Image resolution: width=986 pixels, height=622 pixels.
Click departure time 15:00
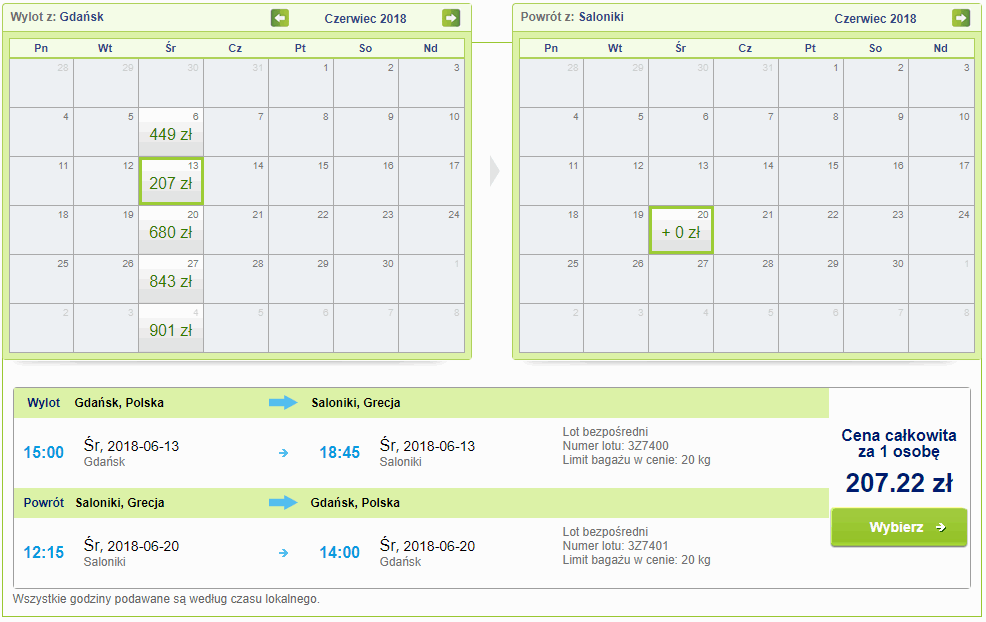43,453
